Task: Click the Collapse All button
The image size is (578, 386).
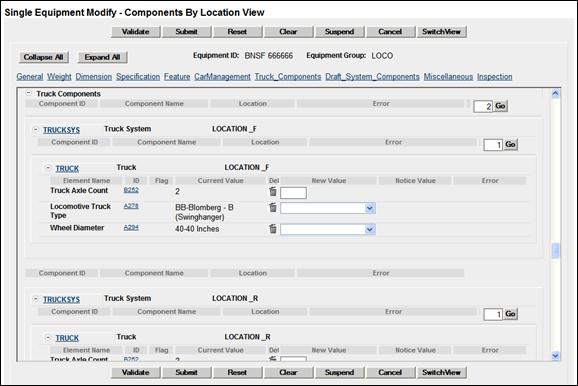Action: (x=43, y=57)
